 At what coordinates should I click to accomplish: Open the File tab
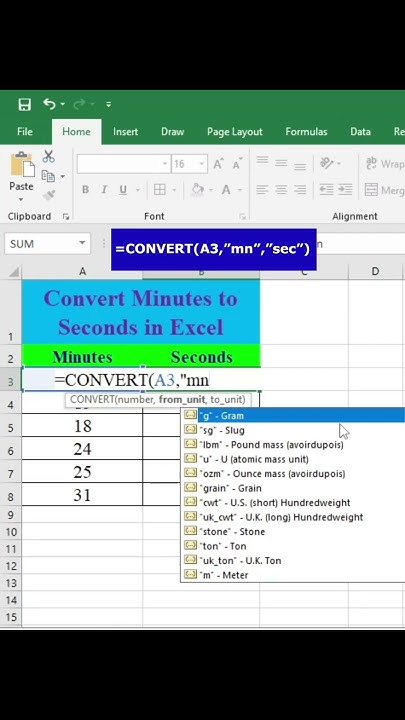pos(25,132)
